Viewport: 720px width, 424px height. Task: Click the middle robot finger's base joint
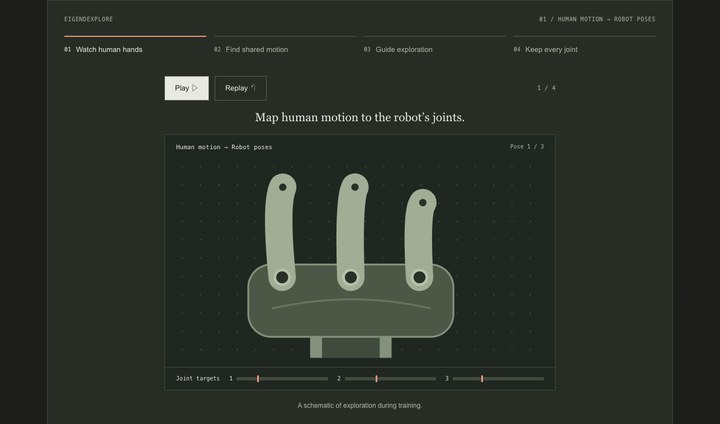coord(351,277)
